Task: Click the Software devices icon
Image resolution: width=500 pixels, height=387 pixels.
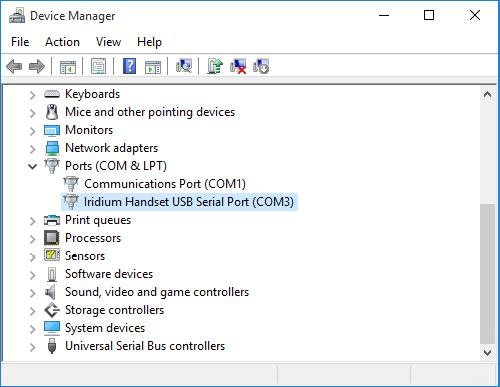Action: [52, 274]
